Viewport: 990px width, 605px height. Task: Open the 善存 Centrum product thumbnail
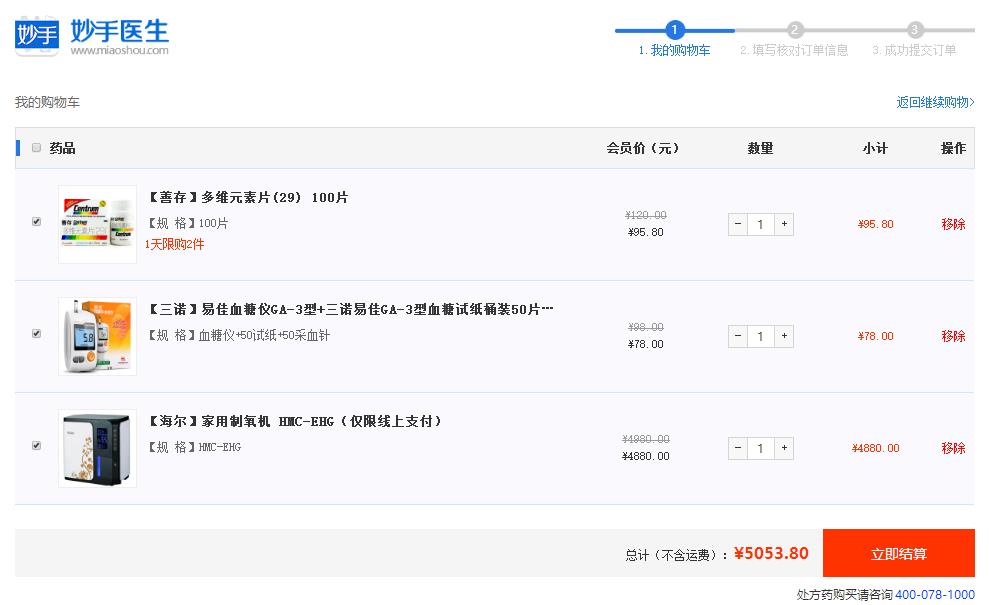(x=97, y=224)
